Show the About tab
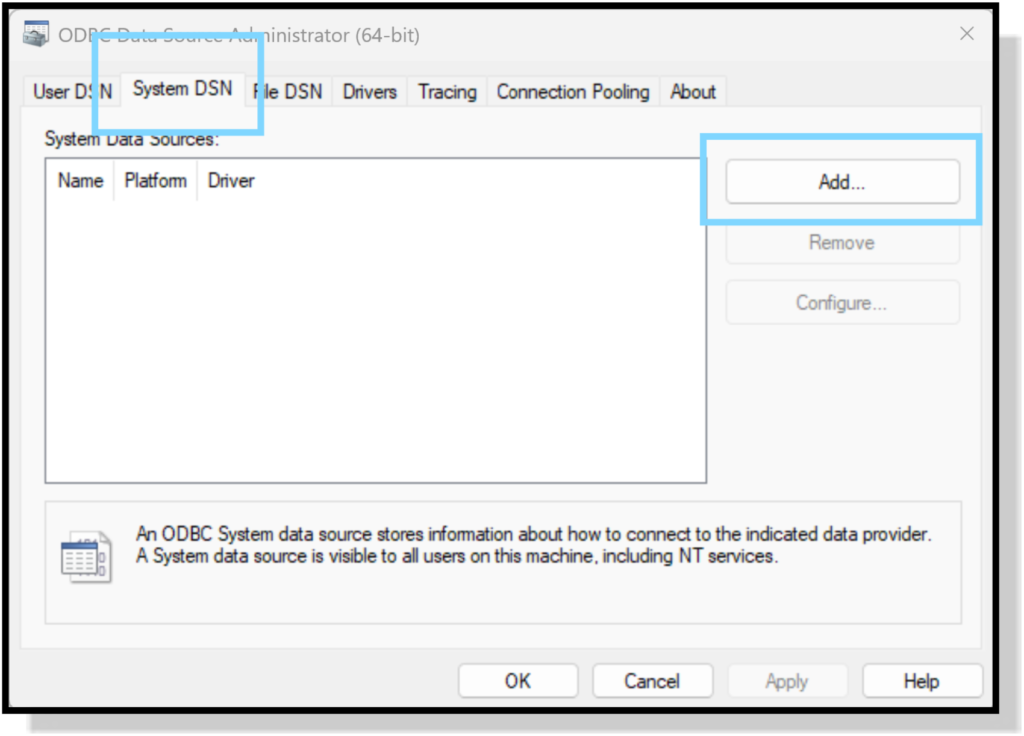The height and width of the screenshot is (736, 1024). (693, 92)
